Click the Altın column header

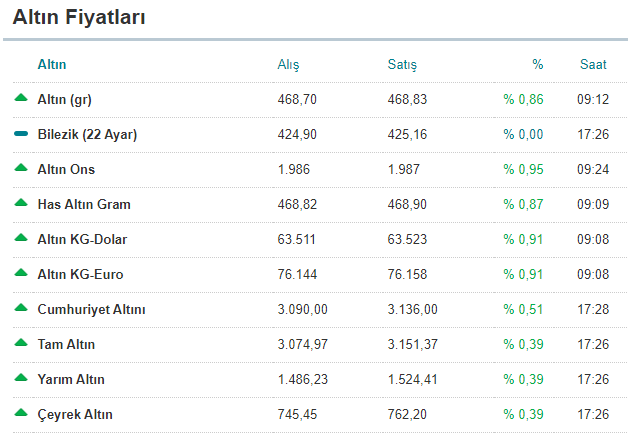[x=52, y=65]
